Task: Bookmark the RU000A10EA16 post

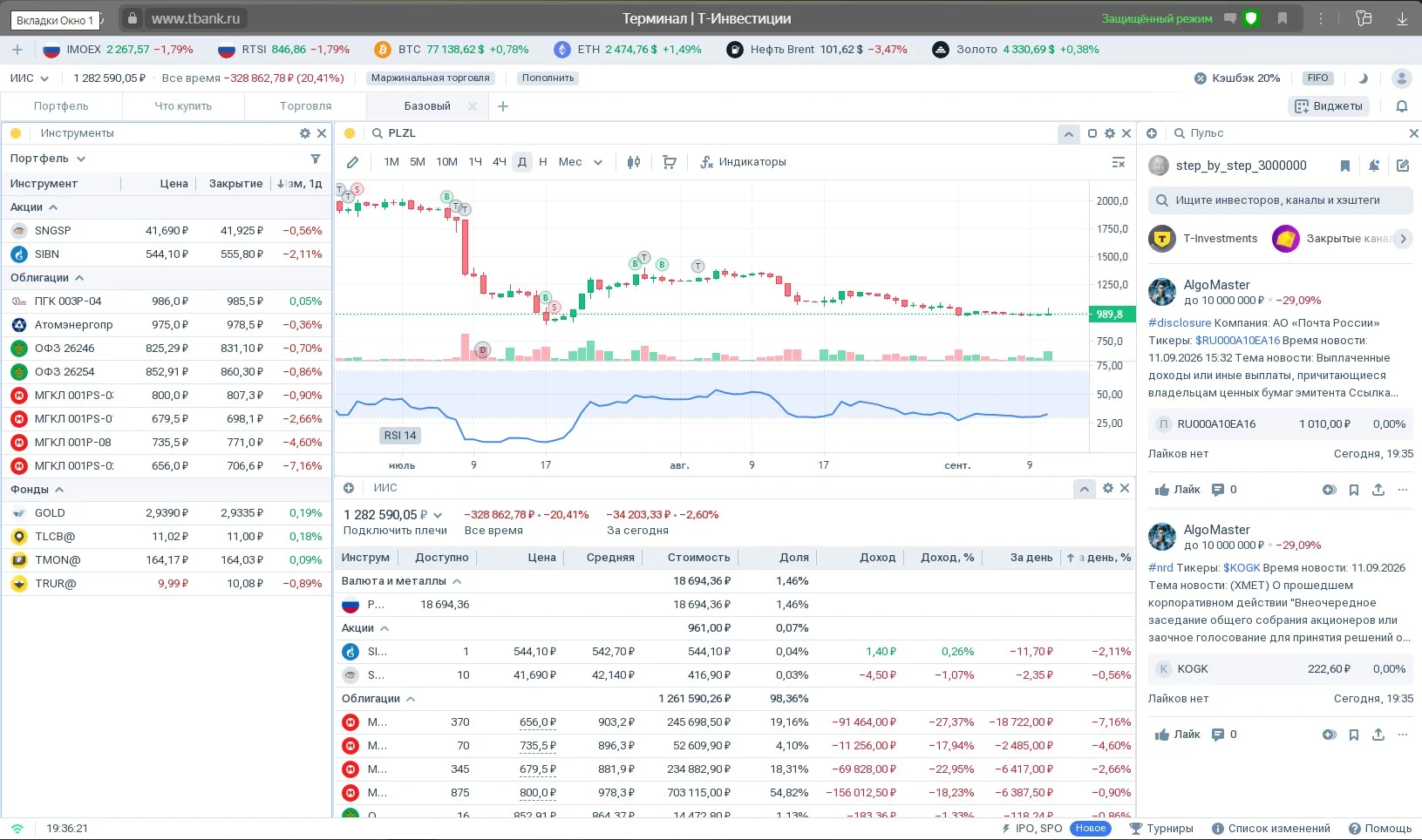Action: point(1354,490)
